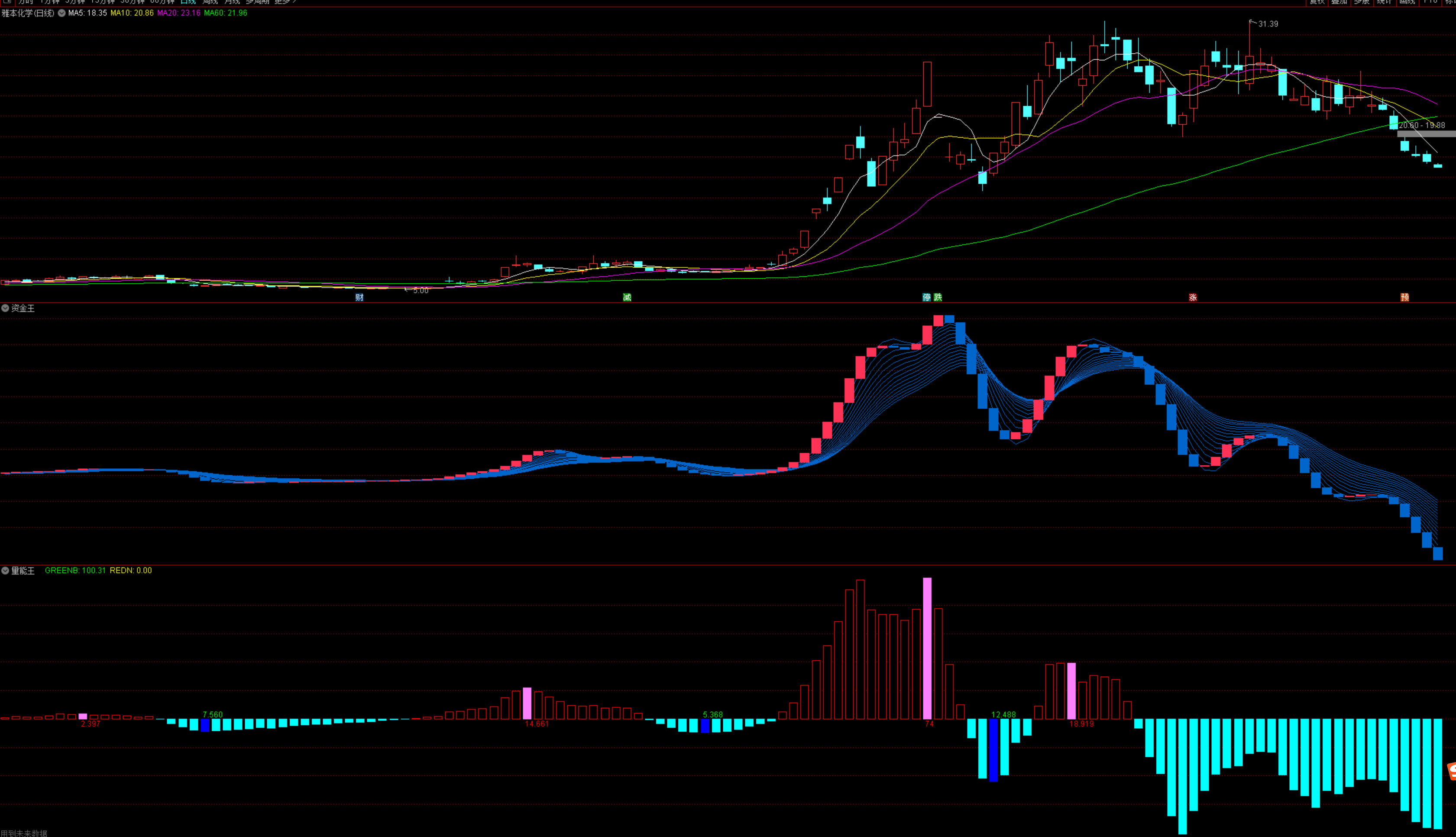
Task: Click the 预 event marker icon
Action: pyautogui.click(x=1404, y=297)
